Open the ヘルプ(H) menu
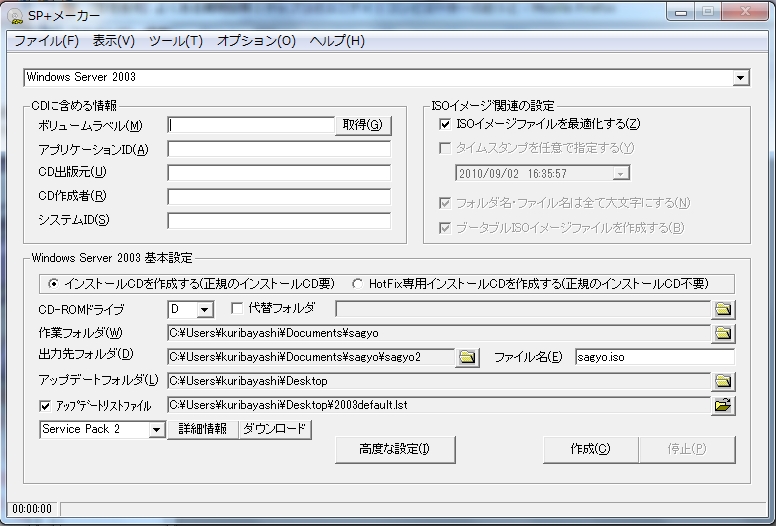Screen dimensions: 776x526 337,41
